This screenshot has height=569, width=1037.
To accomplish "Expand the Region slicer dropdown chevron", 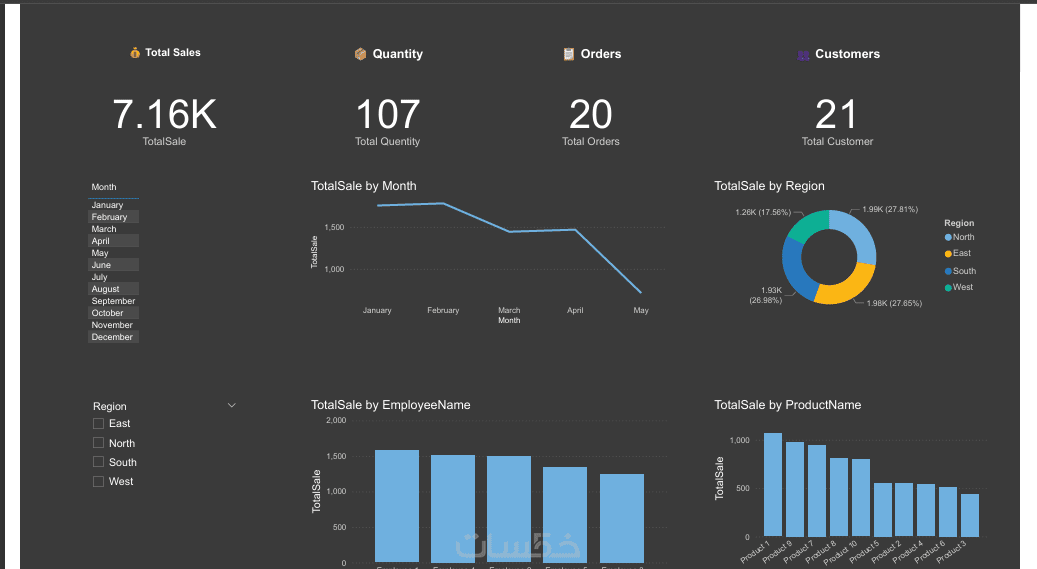I will [231, 405].
